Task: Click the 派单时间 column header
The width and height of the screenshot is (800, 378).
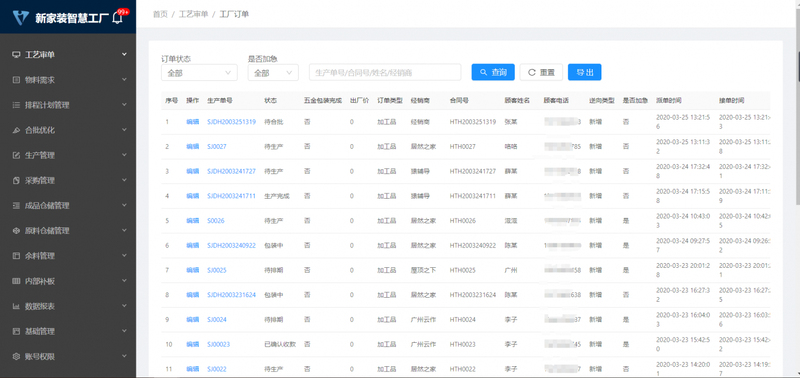Action: [x=668, y=101]
